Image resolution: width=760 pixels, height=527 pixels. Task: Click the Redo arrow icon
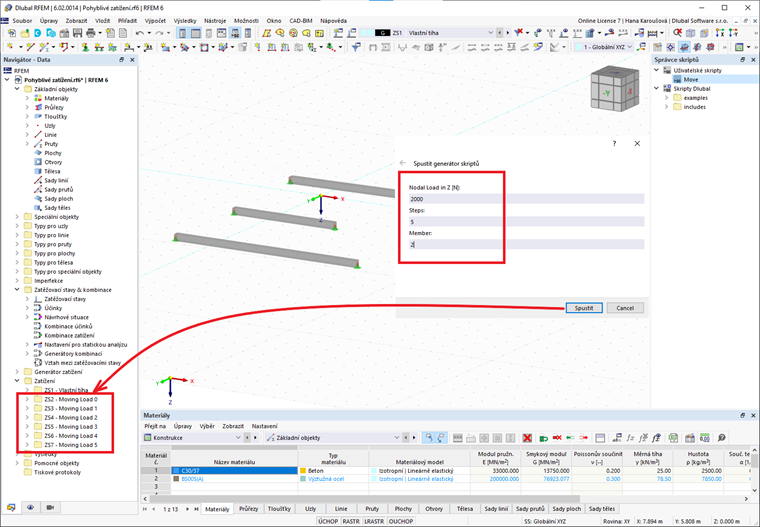point(159,33)
